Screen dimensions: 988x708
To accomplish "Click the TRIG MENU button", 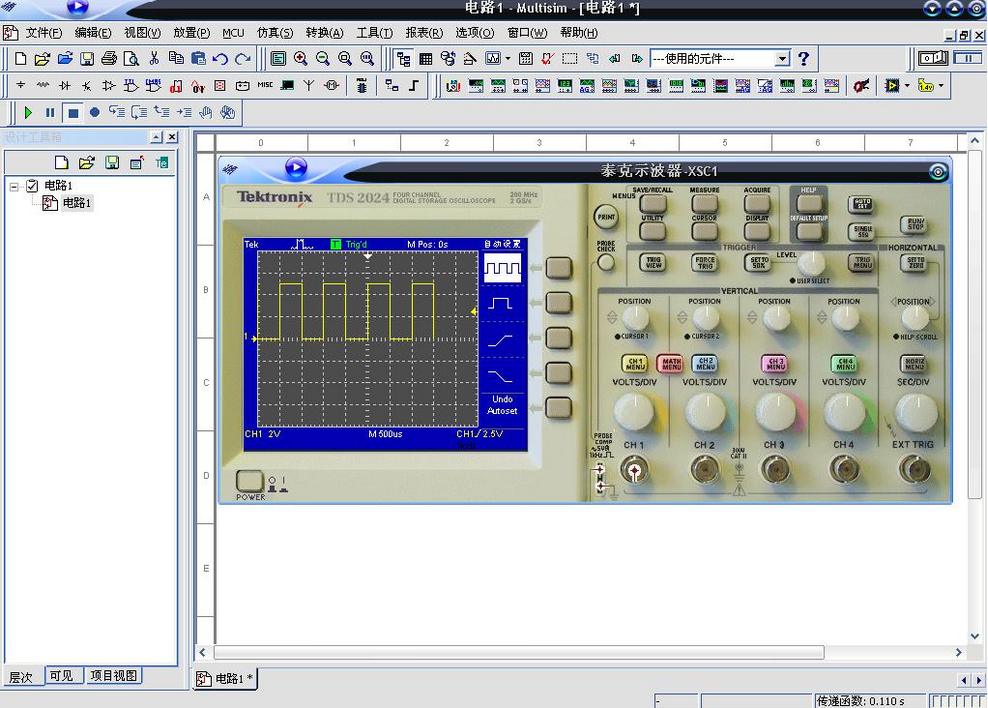I will click(x=861, y=262).
